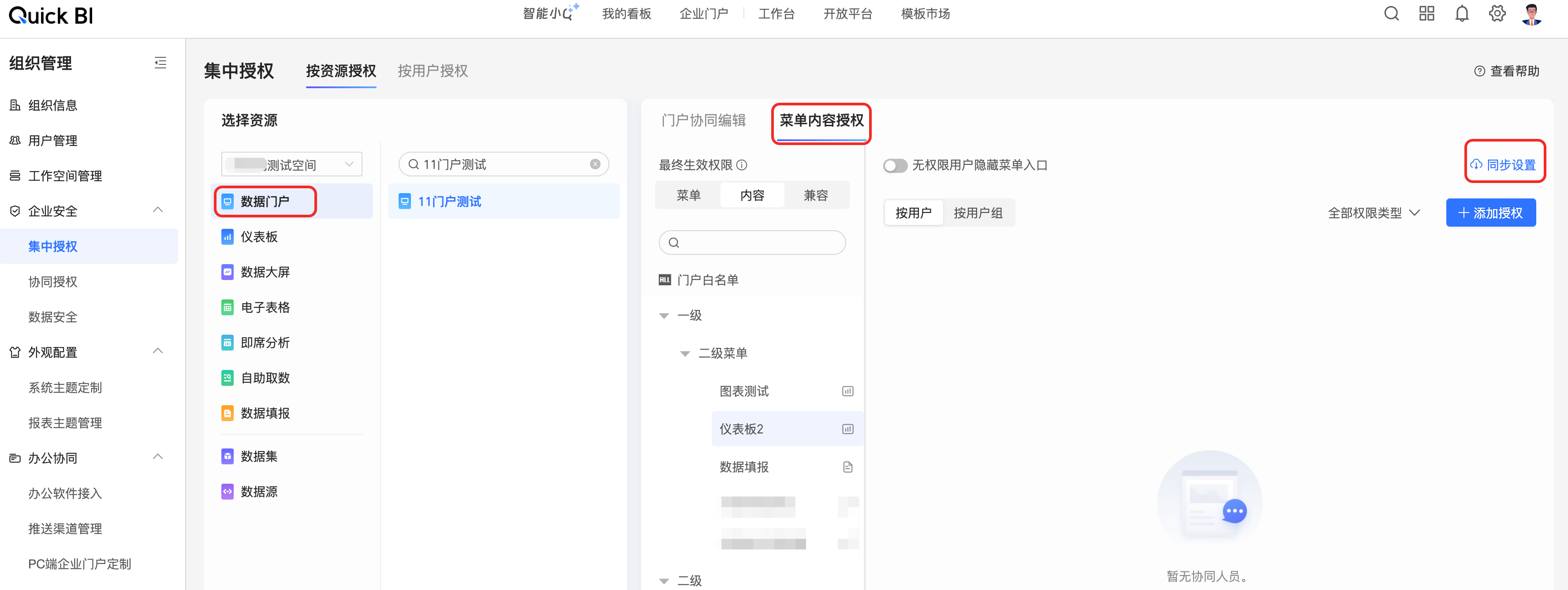Collapse the 二级菜单 tree node
The width and height of the screenshot is (1568, 590).
pos(685,354)
